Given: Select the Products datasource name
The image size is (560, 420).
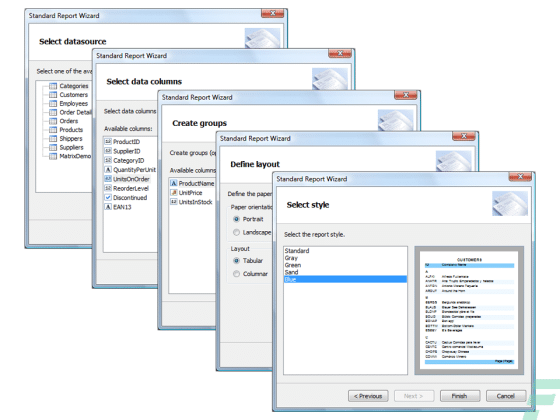Looking at the screenshot, I should 71,130.
